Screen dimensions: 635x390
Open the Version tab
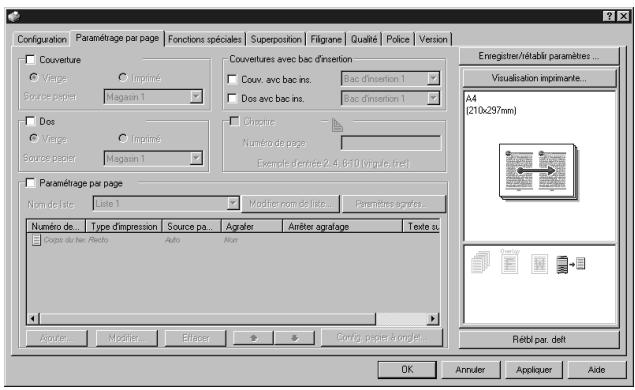pyautogui.click(x=433, y=39)
